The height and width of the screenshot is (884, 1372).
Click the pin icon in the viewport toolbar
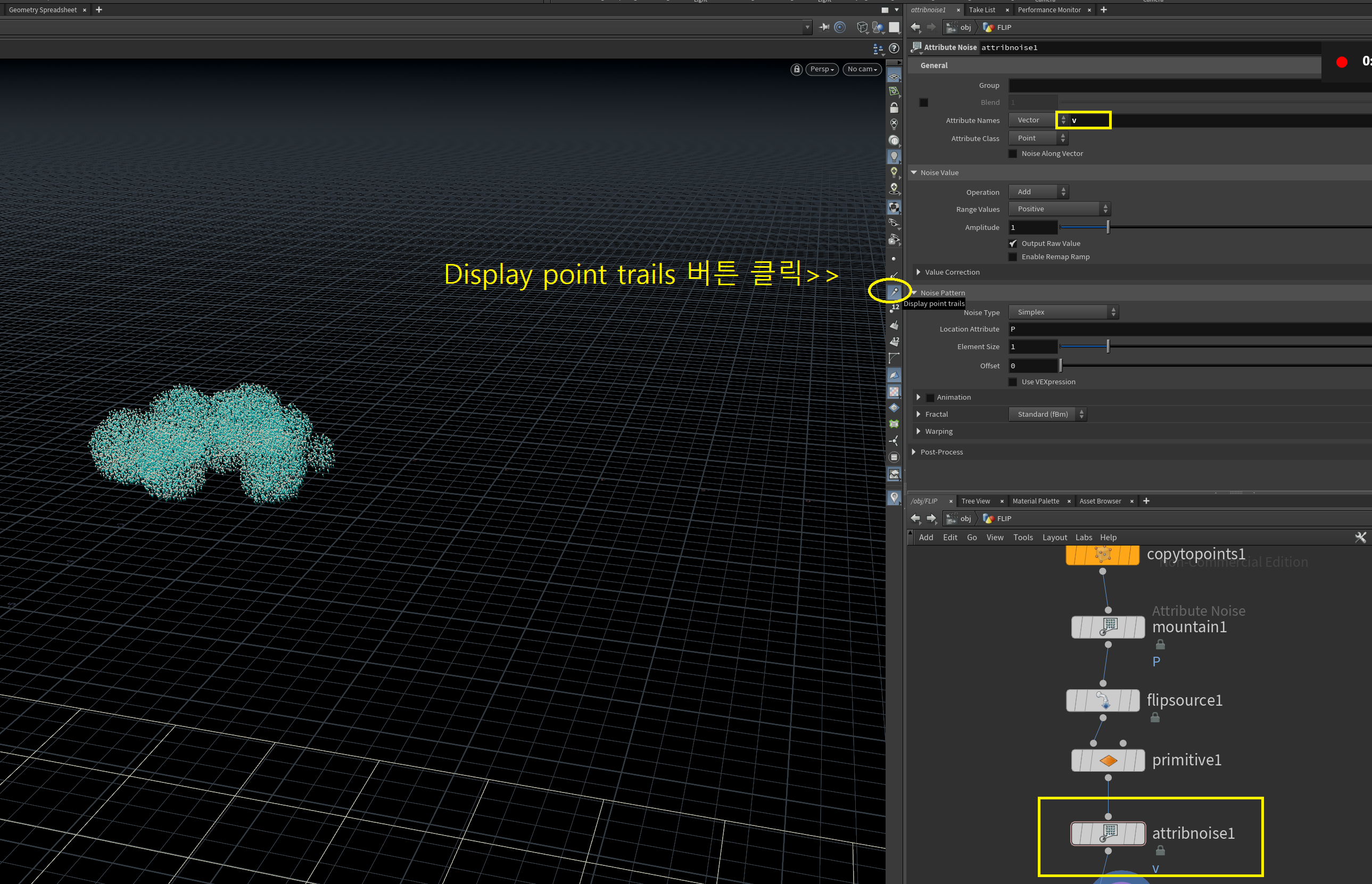point(824,27)
